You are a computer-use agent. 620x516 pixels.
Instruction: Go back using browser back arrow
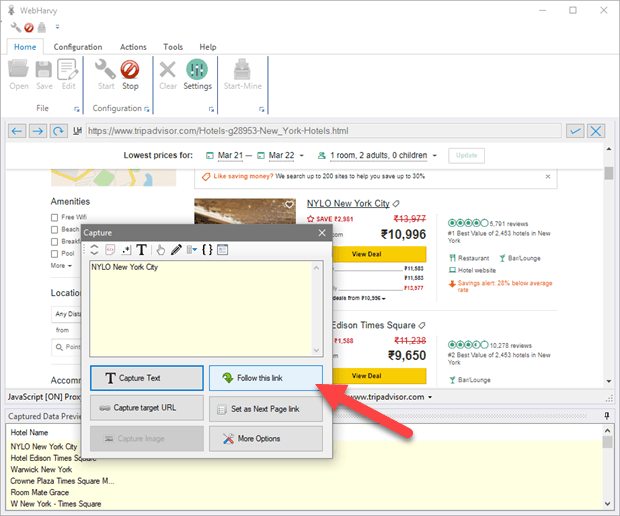click(x=17, y=131)
